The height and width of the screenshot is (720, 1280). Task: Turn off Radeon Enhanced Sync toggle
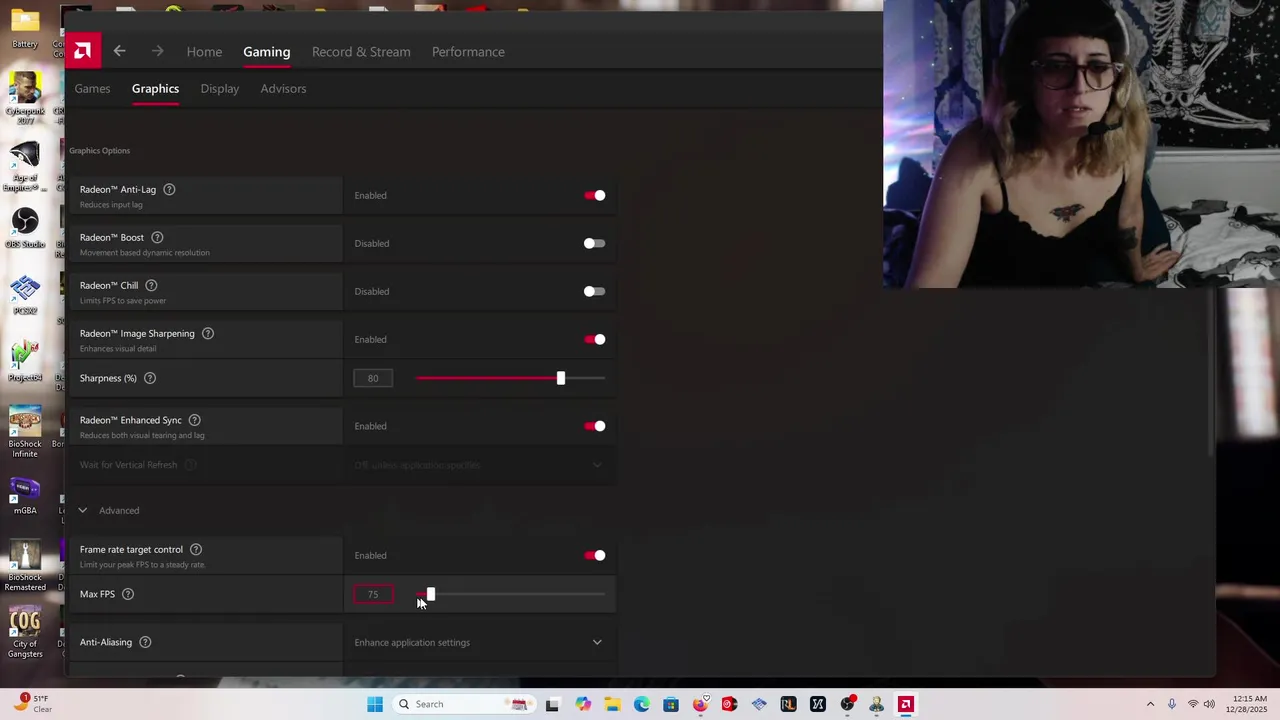tap(595, 426)
